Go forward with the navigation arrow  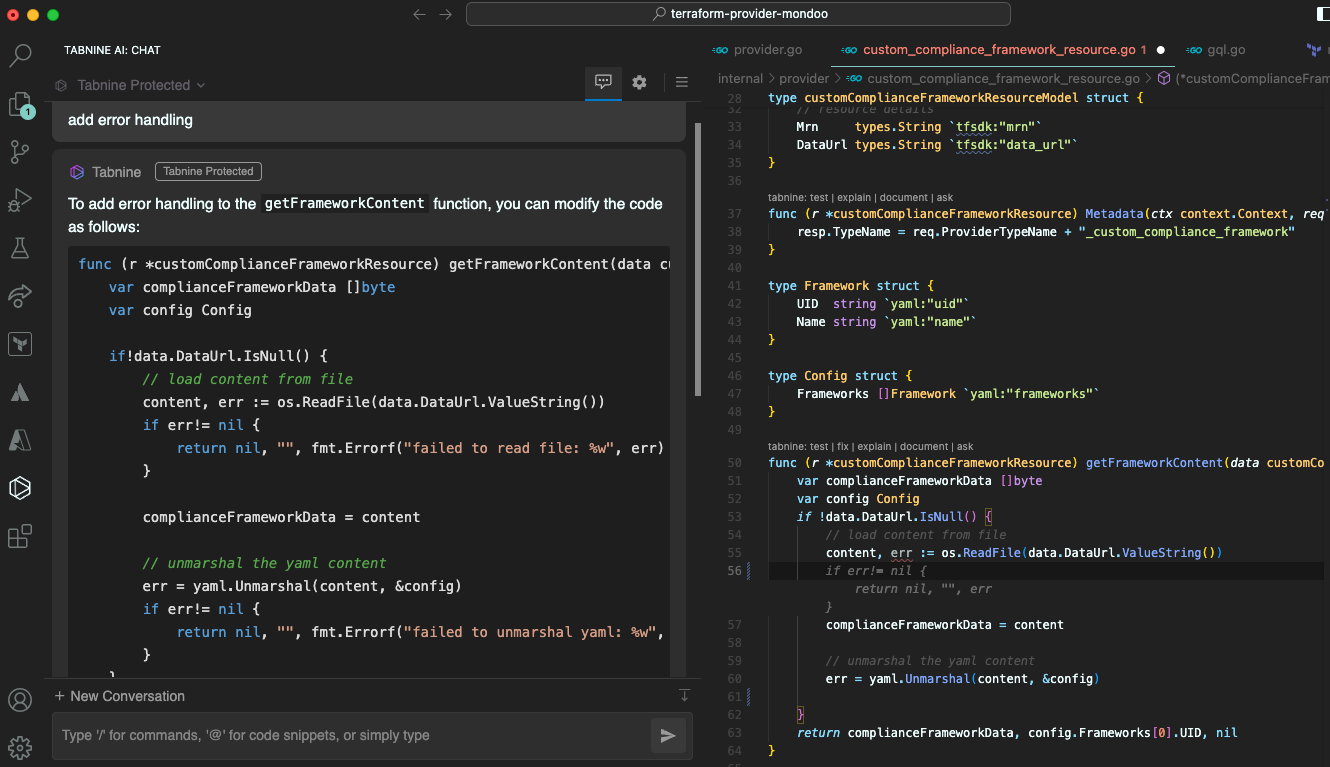click(x=446, y=14)
